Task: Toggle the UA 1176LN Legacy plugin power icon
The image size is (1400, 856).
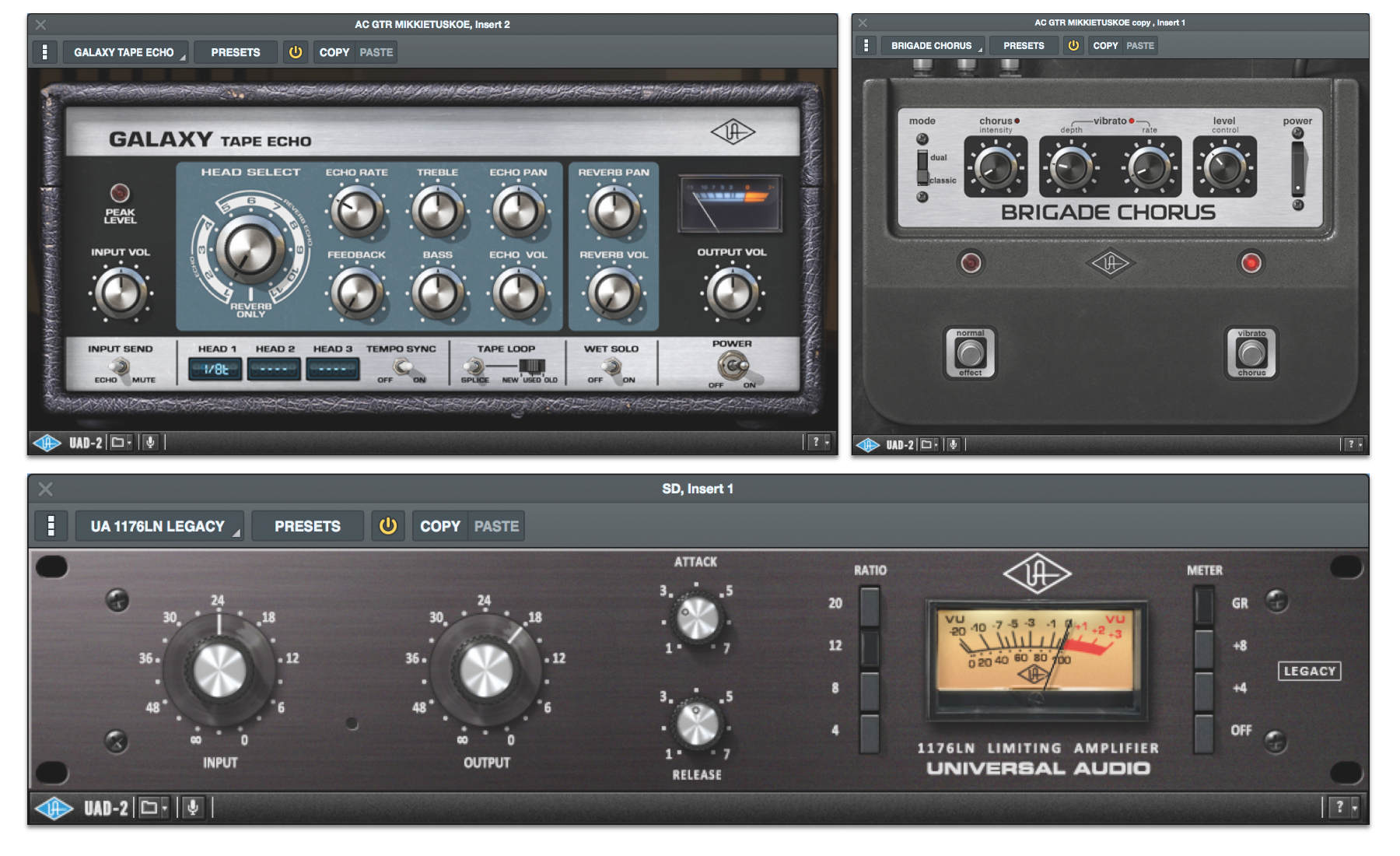Action: [x=387, y=526]
